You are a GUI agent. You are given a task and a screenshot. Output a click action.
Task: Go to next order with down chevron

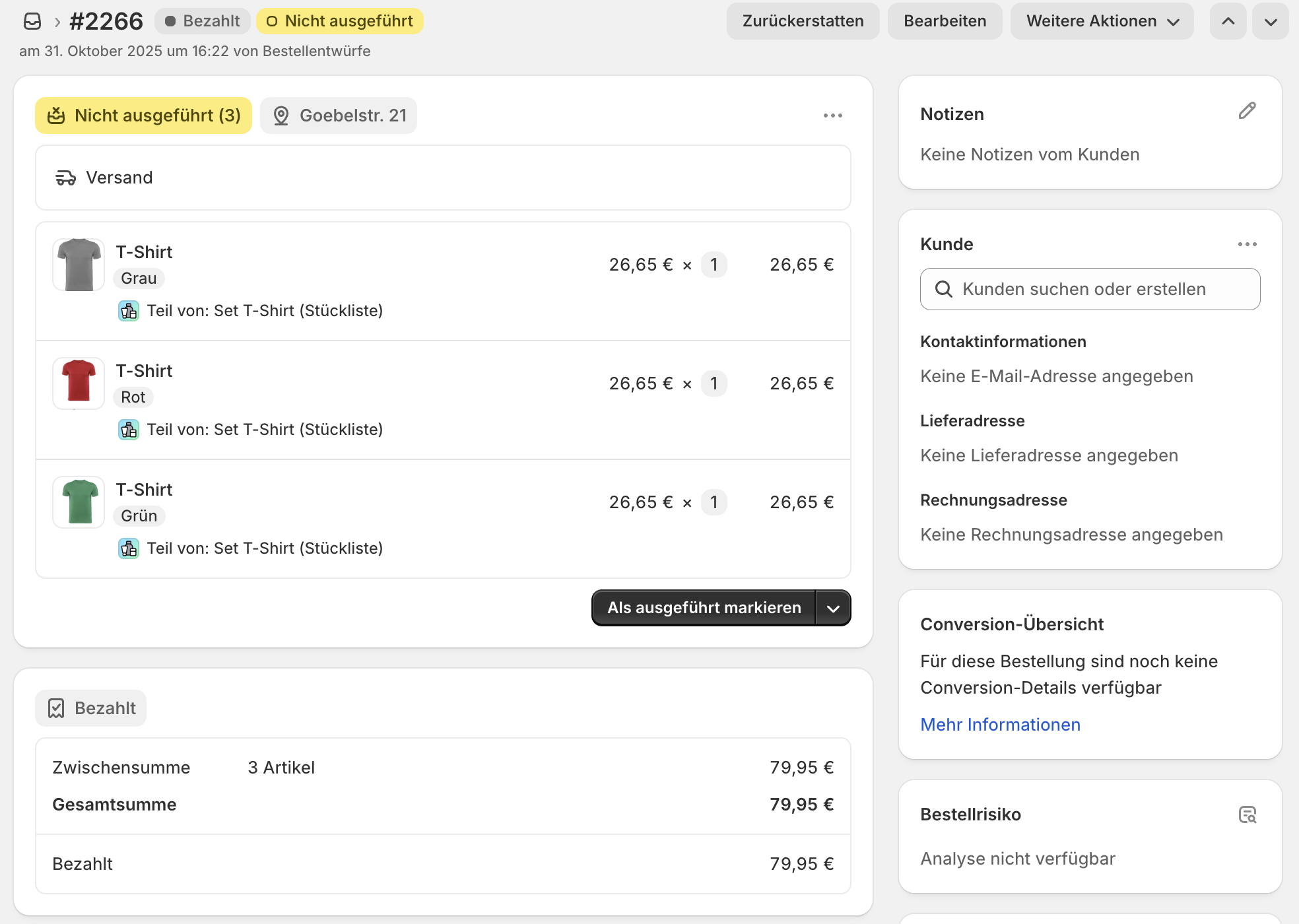coord(1271,21)
